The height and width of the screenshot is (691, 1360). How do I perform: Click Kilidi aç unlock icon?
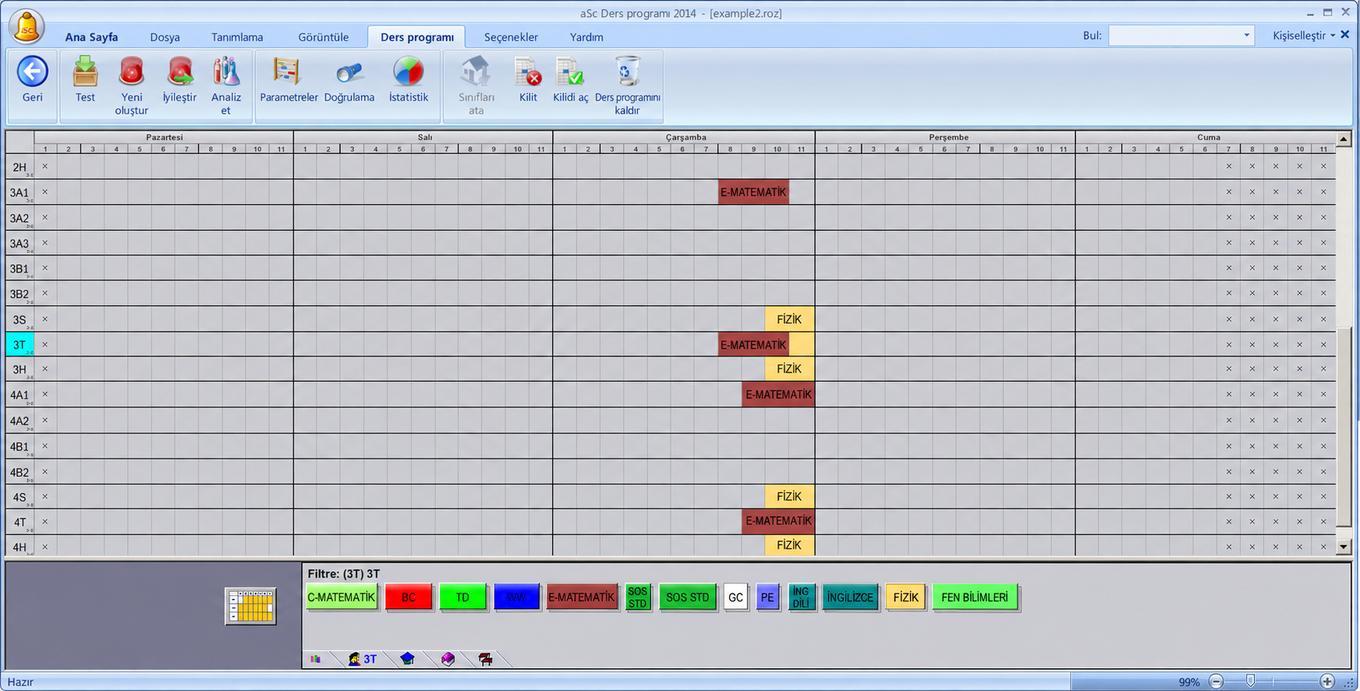(570, 72)
